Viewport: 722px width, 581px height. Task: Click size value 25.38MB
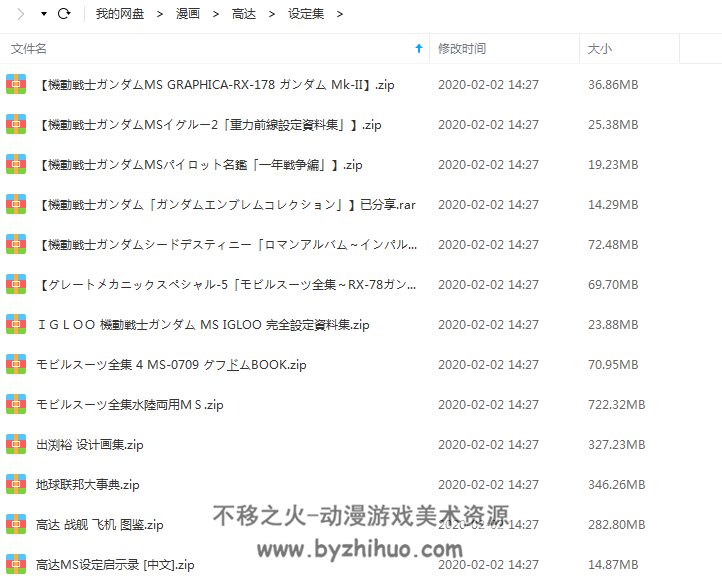click(x=613, y=125)
